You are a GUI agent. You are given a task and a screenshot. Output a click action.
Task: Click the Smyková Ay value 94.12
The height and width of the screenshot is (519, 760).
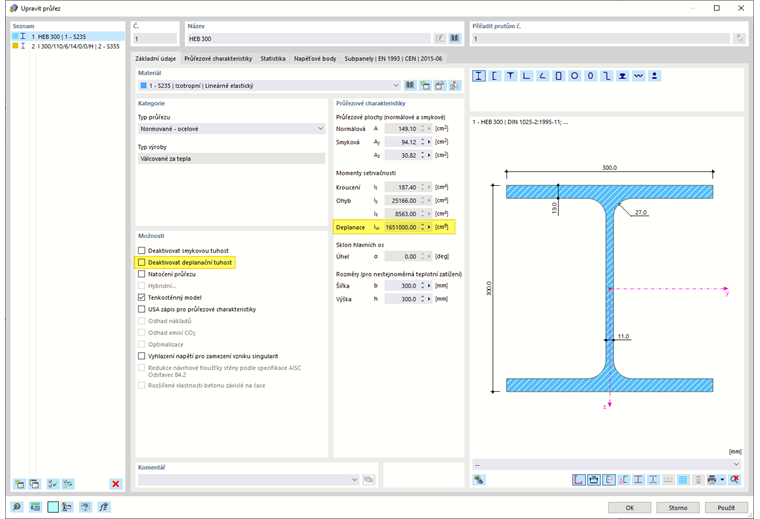pos(401,142)
